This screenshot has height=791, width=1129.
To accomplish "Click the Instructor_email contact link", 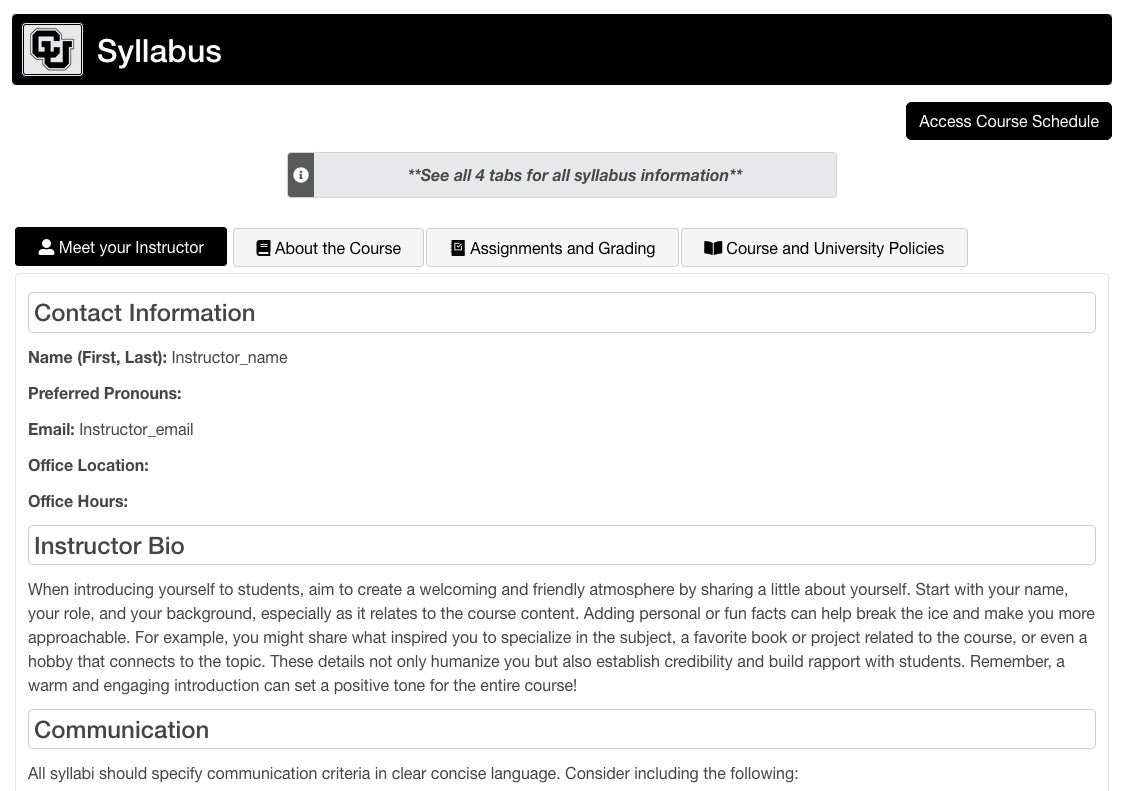I will (136, 429).
